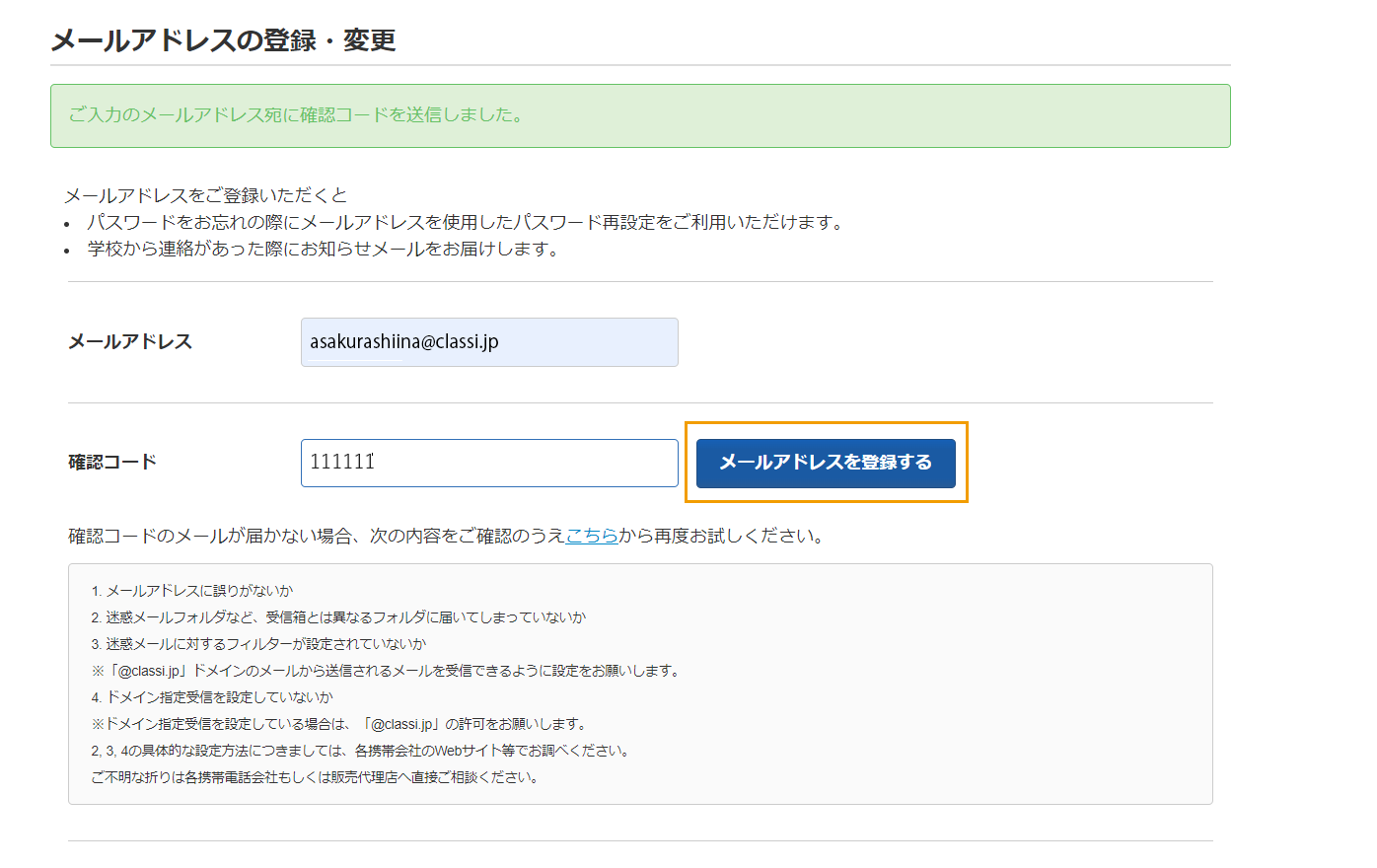Viewport: 1377px width, 868px height.
Task: Click item 2 about 迷惑メールフォルダ
Action: pyautogui.click(x=338, y=617)
